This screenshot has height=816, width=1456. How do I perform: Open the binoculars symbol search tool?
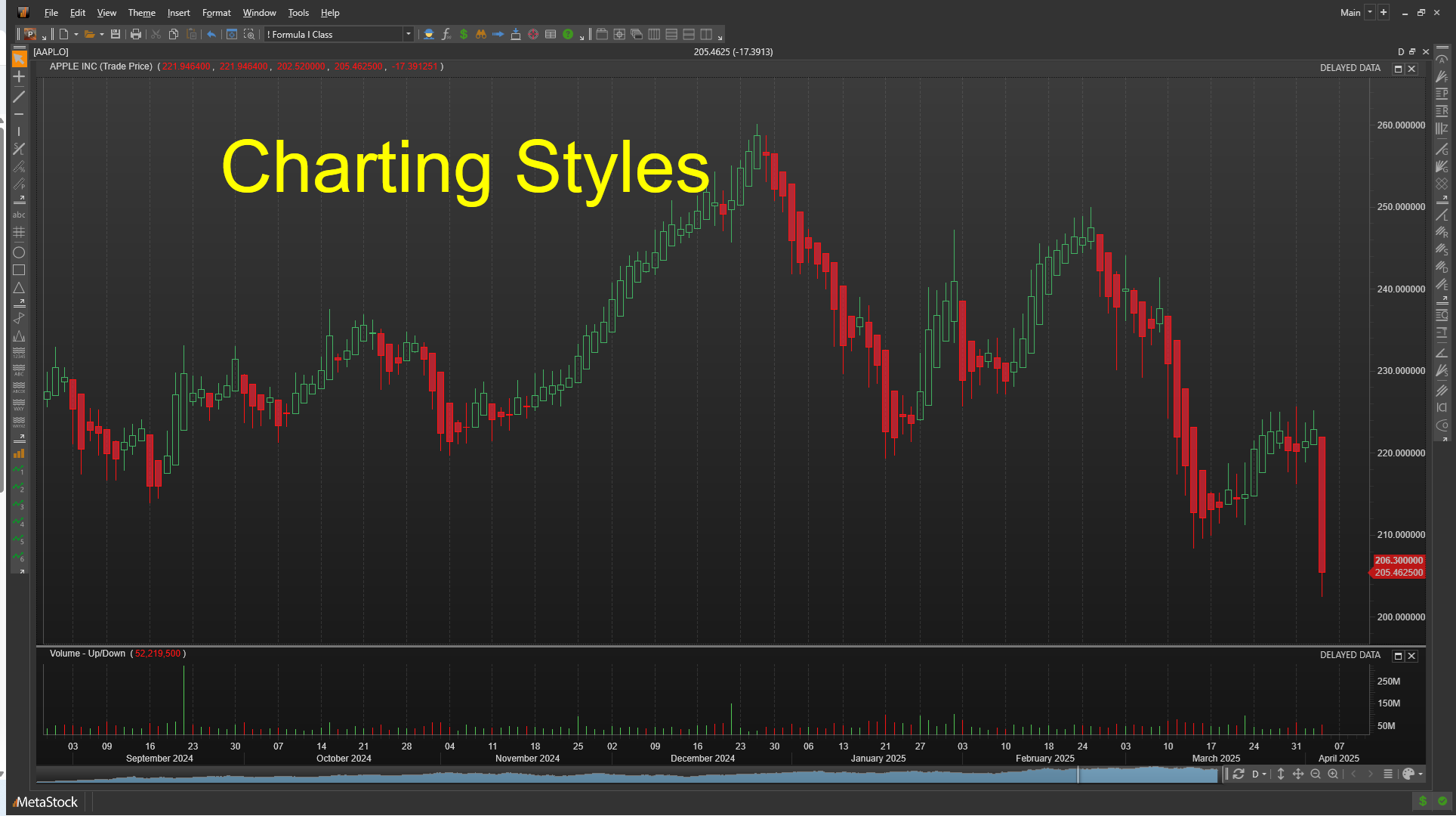coord(481,34)
